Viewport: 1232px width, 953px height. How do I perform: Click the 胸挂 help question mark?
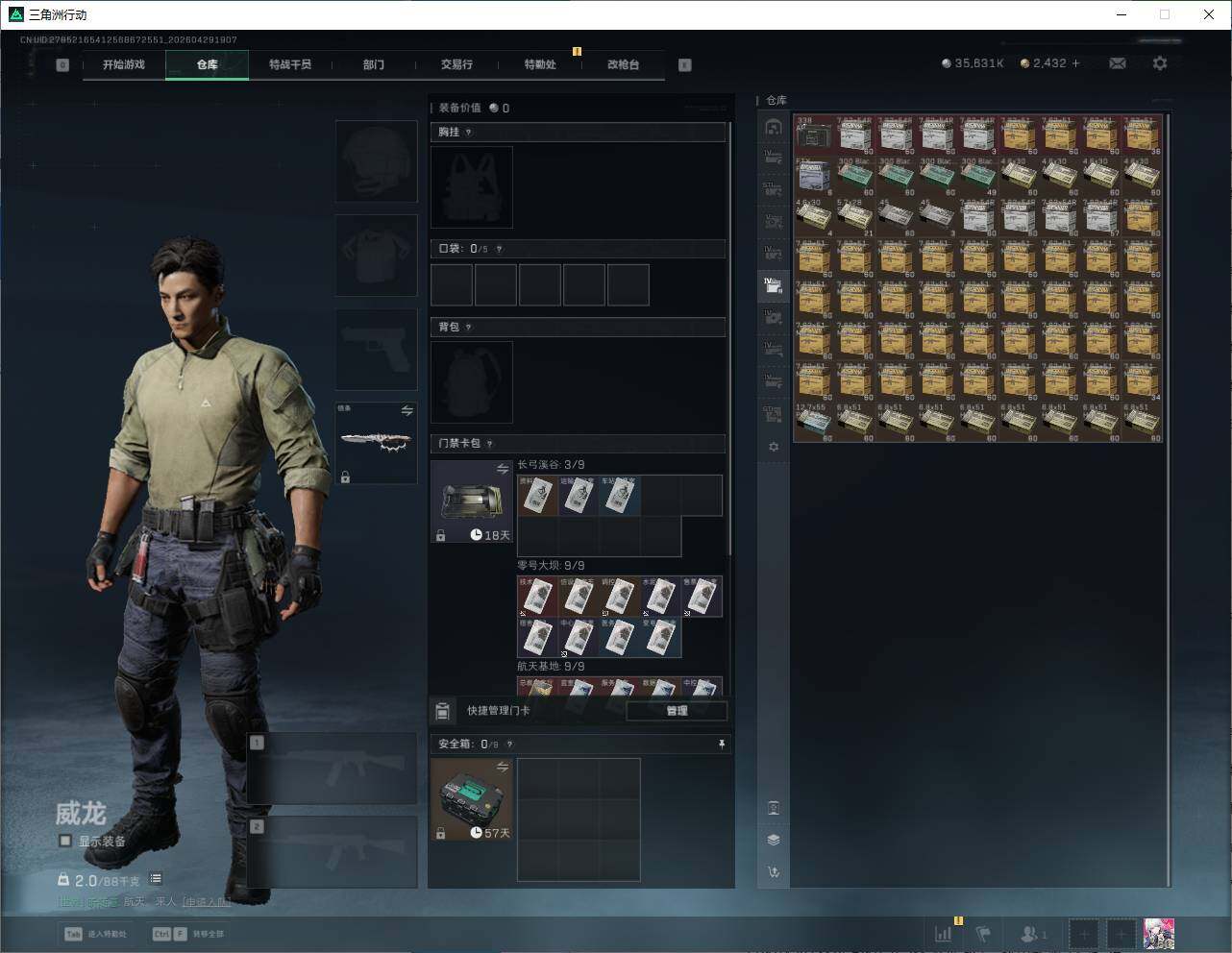coord(468,133)
